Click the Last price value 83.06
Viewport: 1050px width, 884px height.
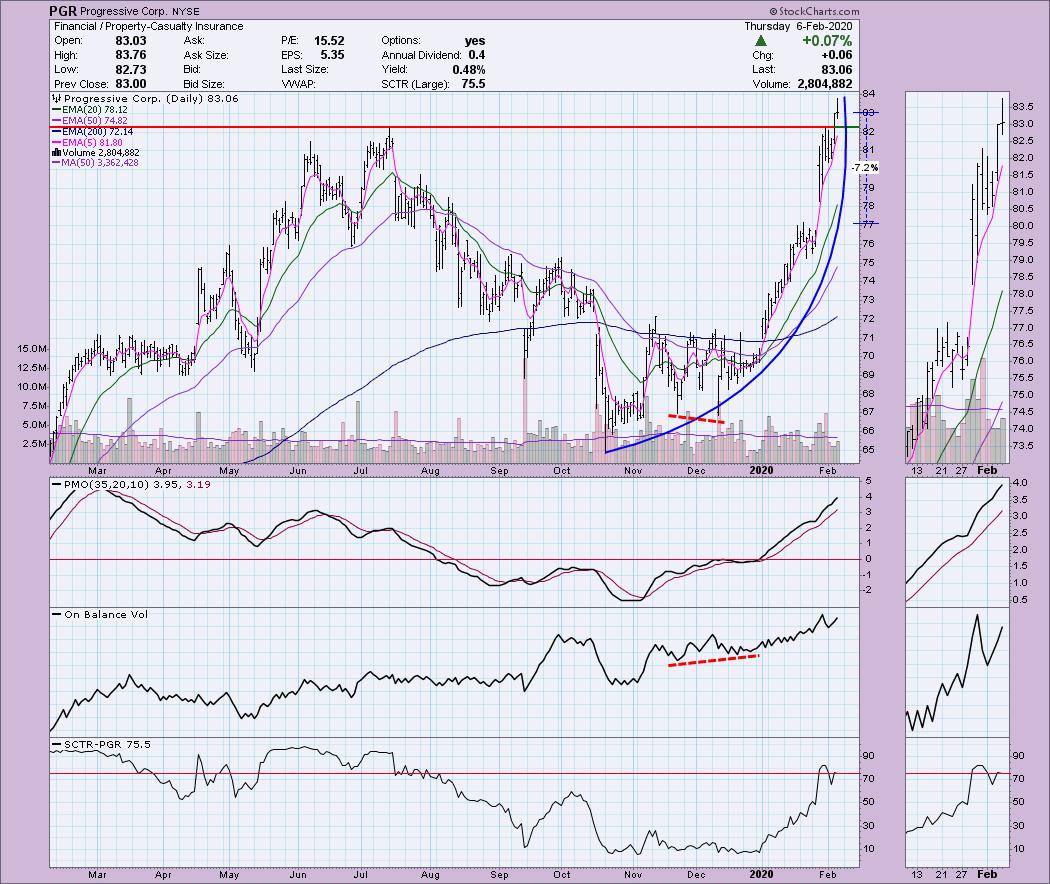pyautogui.click(x=837, y=70)
